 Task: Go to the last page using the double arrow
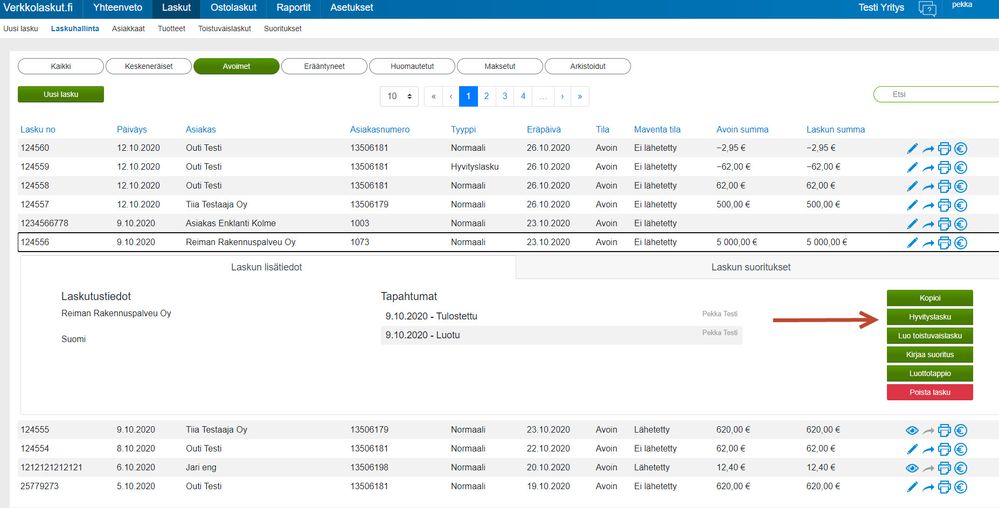(579, 96)
